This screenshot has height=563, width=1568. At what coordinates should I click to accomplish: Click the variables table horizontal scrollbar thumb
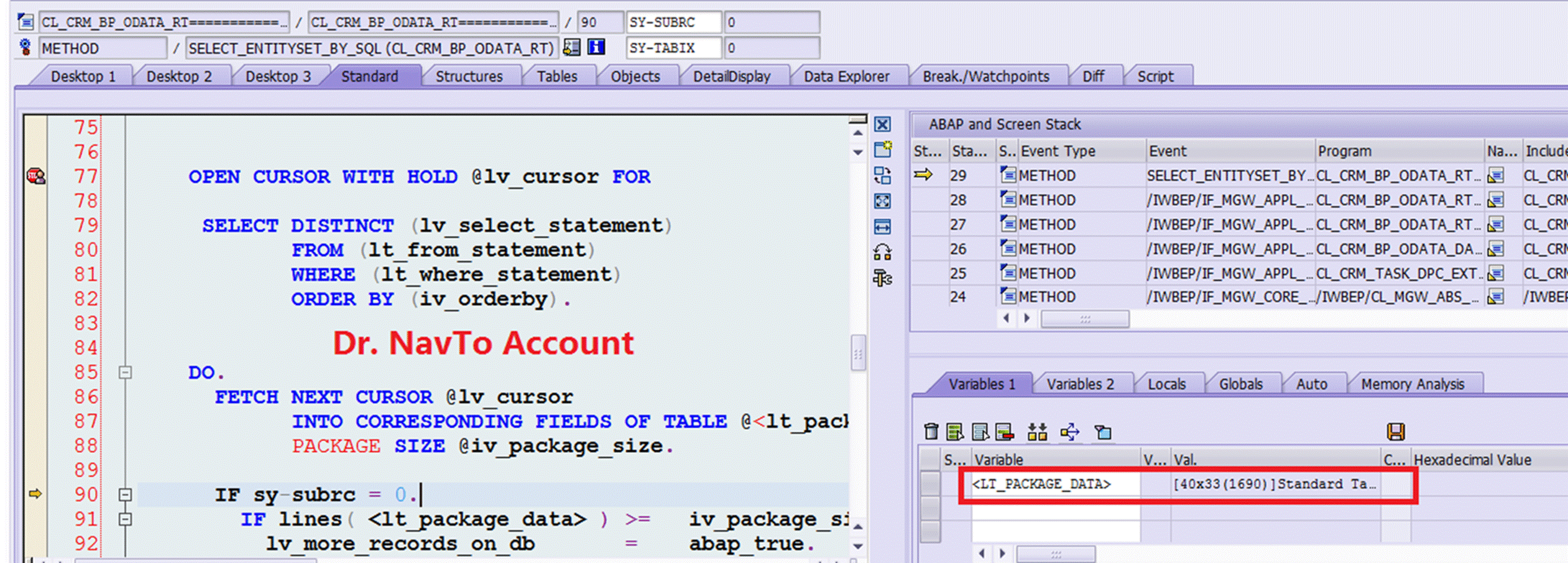click(x=1056, y=553)
